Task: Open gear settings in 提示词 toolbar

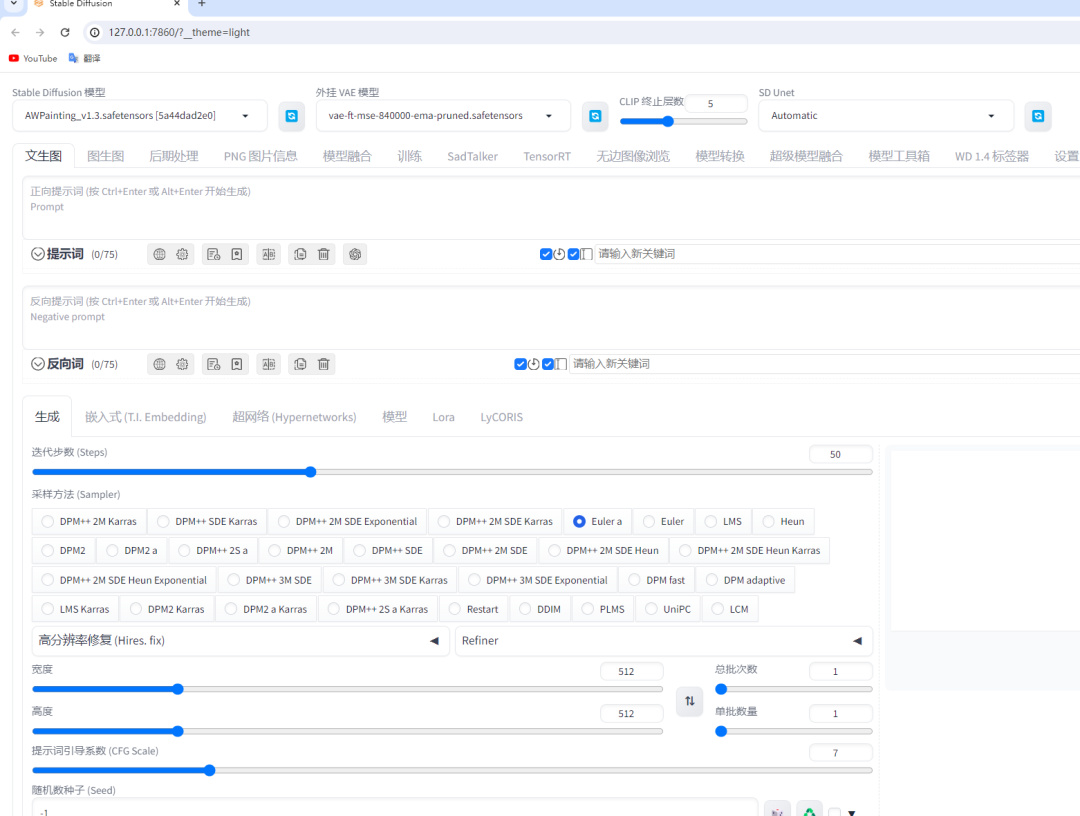Action: click(x=182, y=254)
